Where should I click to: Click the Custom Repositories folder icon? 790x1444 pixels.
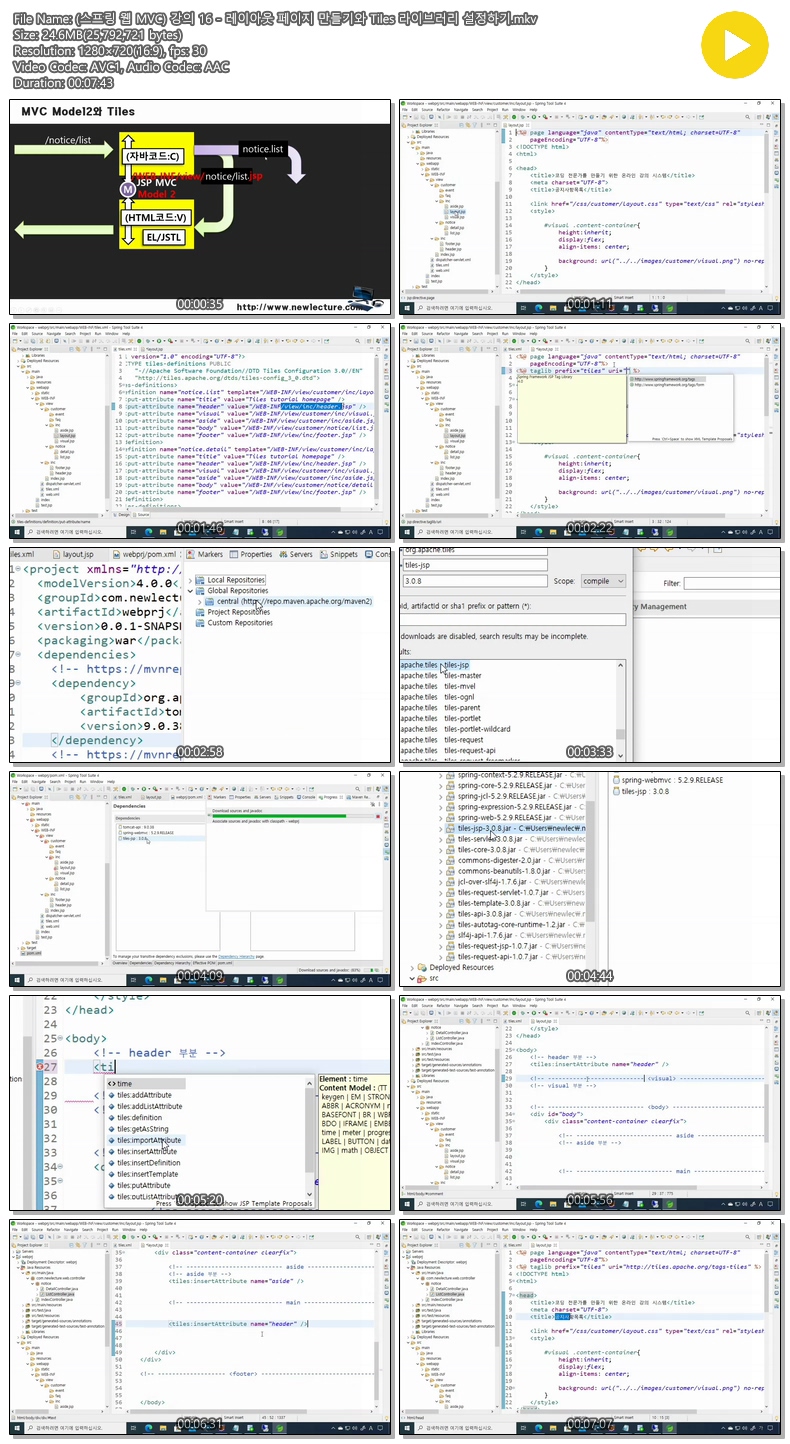[x=200, y=623]
